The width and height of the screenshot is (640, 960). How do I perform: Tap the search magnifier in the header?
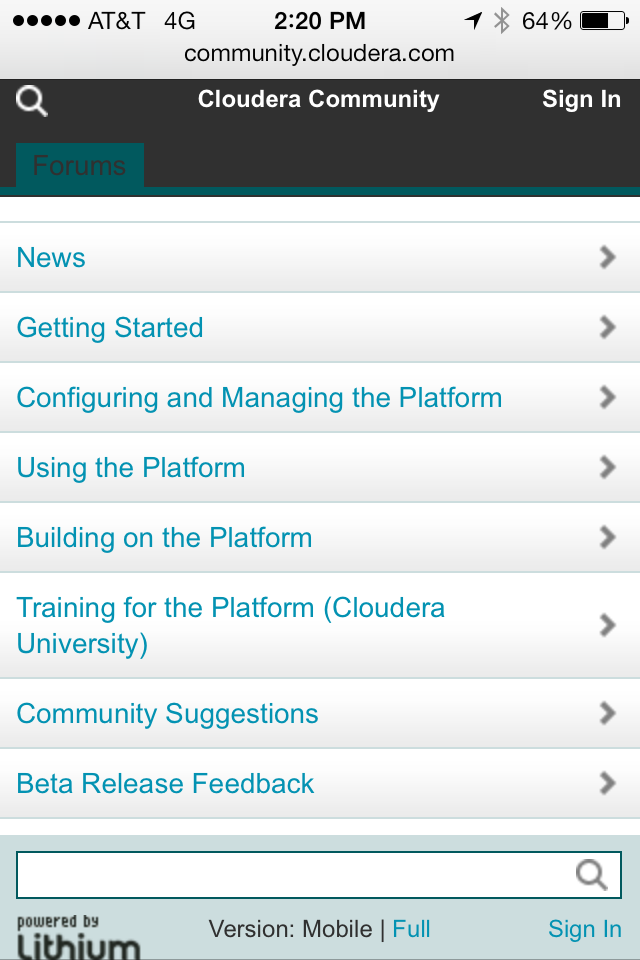tap(32, 101)
